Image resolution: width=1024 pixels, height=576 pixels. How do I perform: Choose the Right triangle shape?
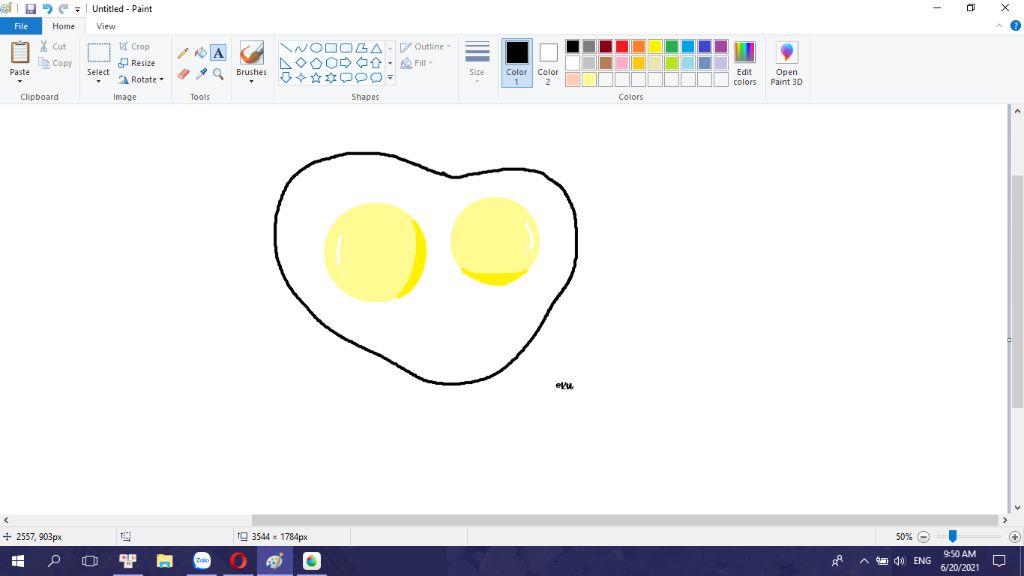285,63
